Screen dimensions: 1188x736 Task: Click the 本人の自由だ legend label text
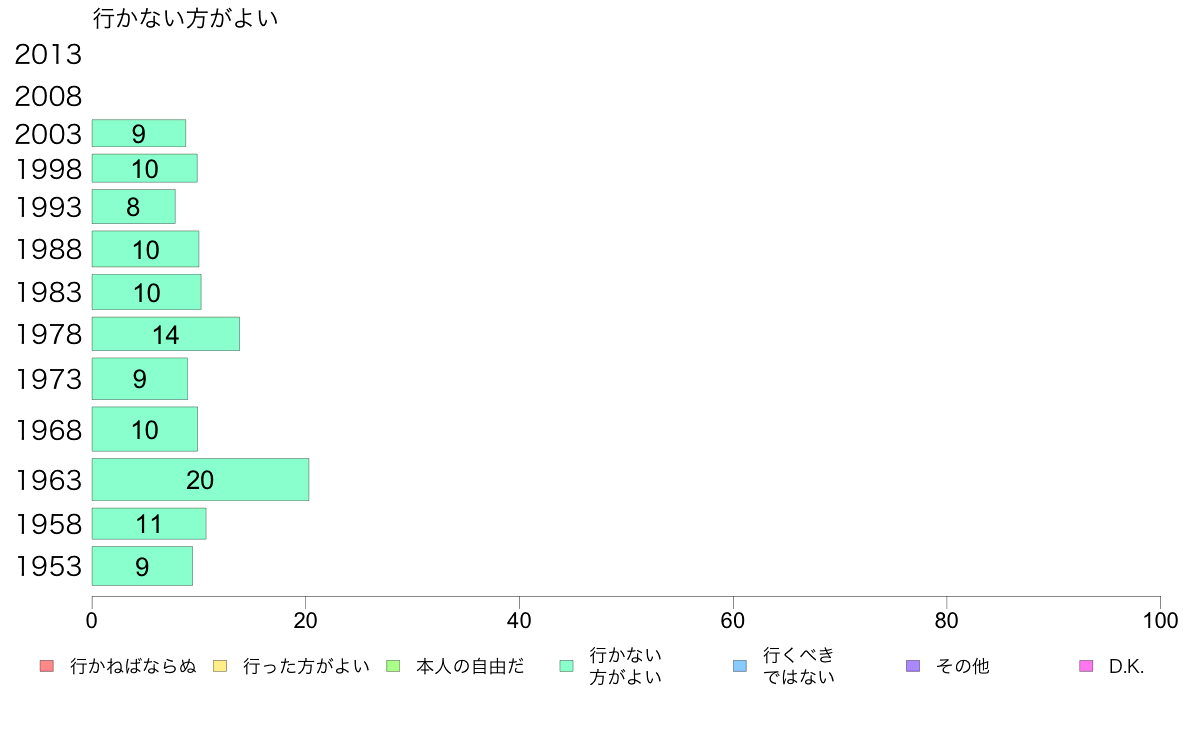[x=470, y=666]
